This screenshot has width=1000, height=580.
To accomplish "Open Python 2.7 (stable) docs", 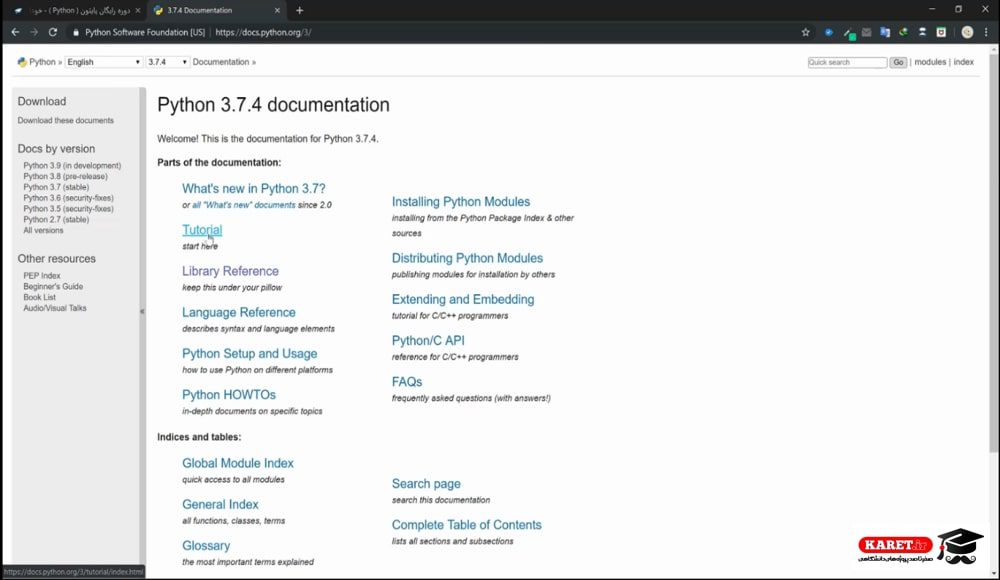I will [x=56, y=219].
